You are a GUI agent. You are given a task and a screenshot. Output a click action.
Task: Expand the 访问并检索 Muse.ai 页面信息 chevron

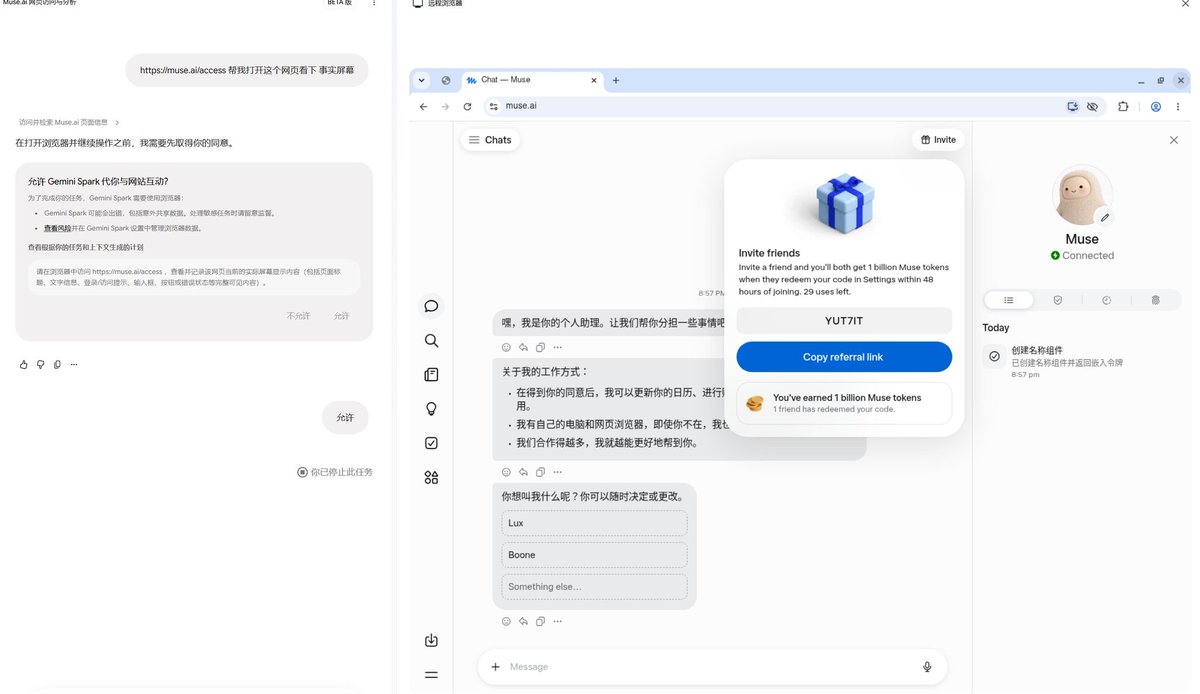pos(117,122)
